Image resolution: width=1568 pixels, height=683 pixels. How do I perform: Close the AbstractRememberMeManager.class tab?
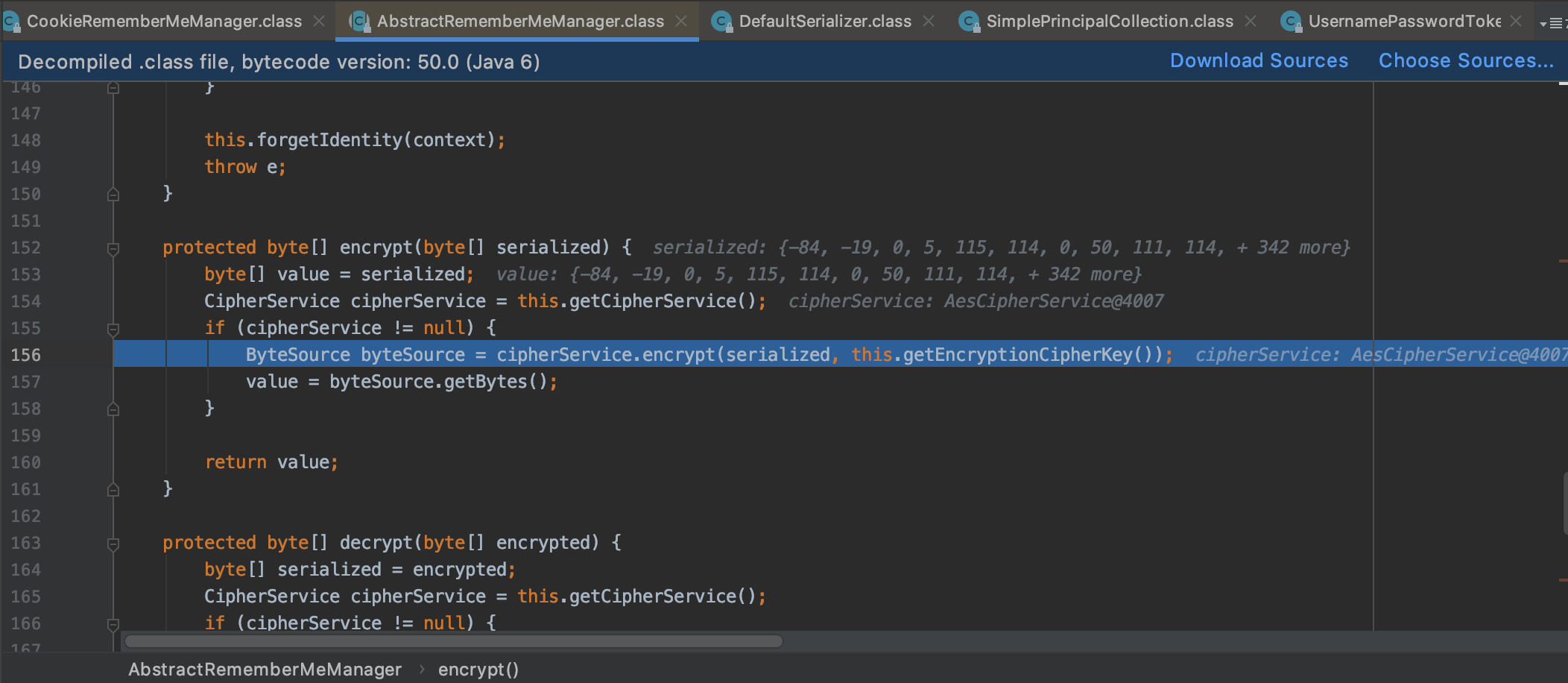coord(681,21)
